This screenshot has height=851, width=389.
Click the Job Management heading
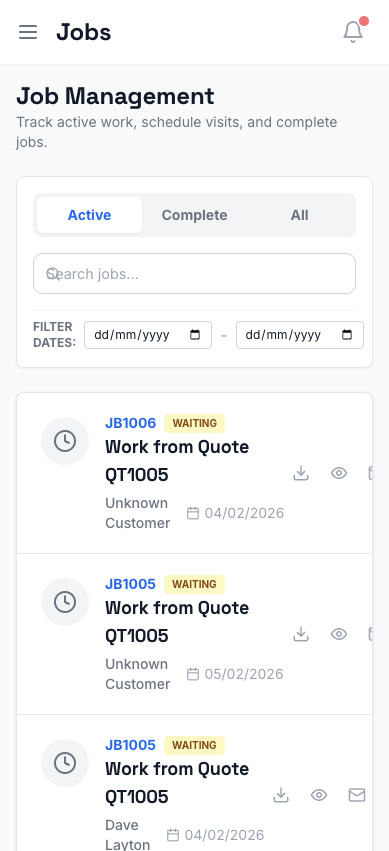pyautogui.click(x=115, y=97)
